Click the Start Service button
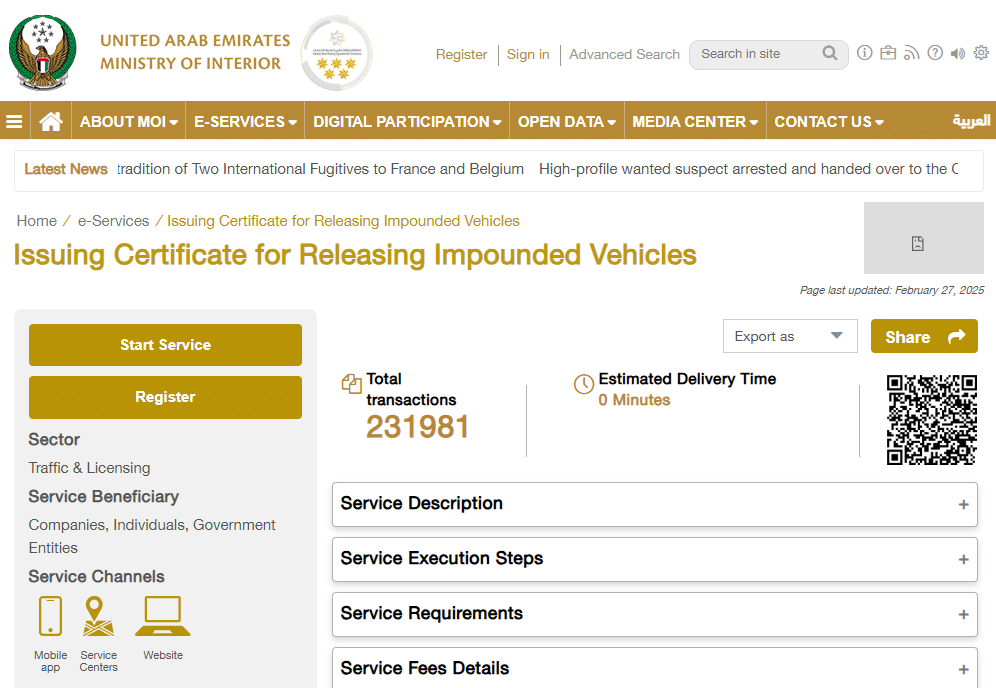The width and height of the screenshot is (996, 688). [165, 345]
